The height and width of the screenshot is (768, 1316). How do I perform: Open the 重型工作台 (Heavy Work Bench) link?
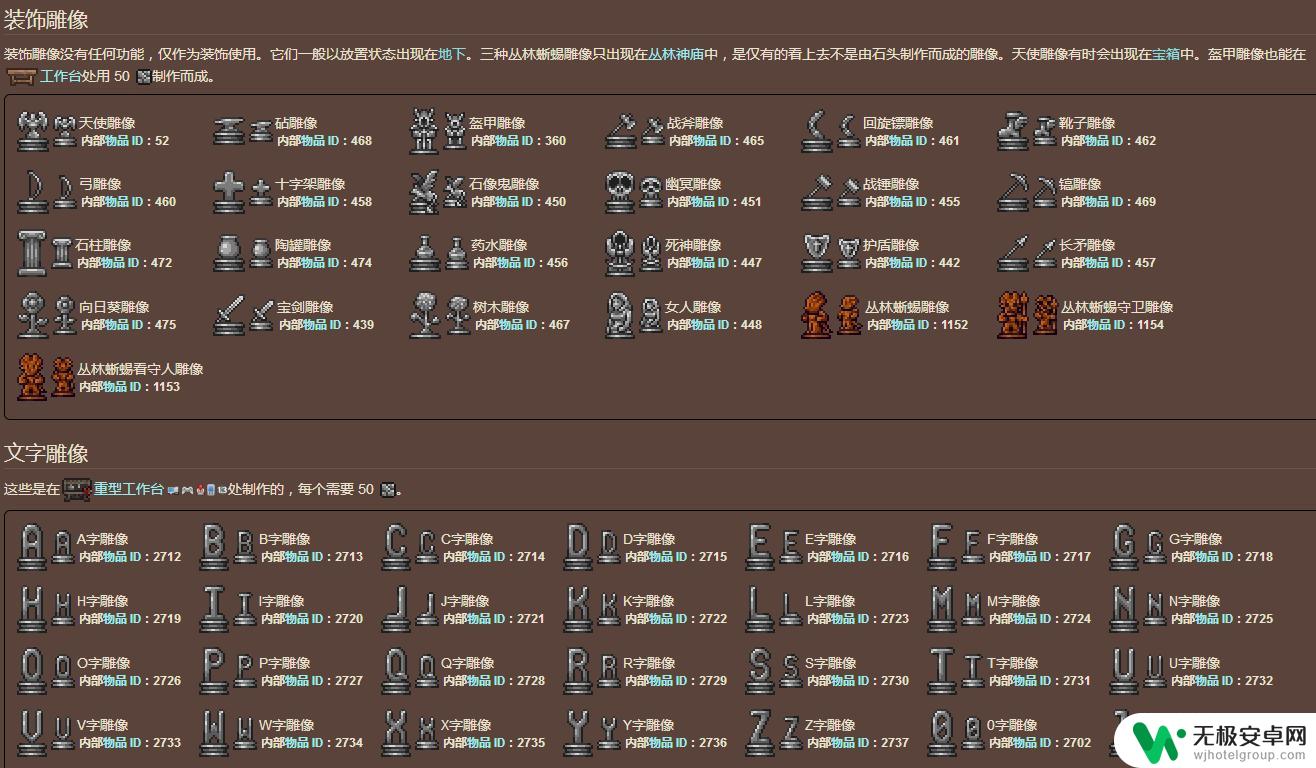[129, 489]
